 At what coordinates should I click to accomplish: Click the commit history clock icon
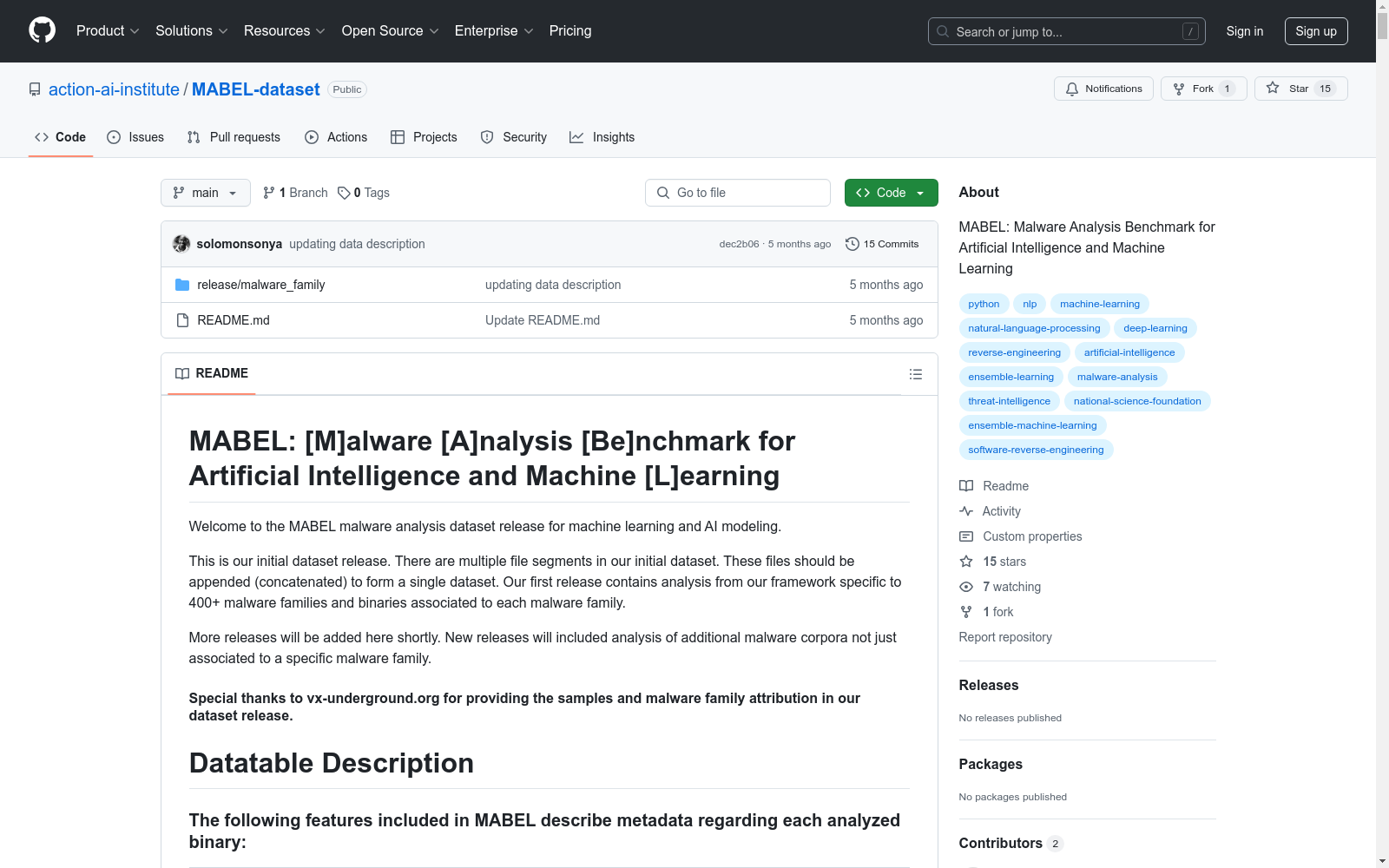click(x=852, y=244)
